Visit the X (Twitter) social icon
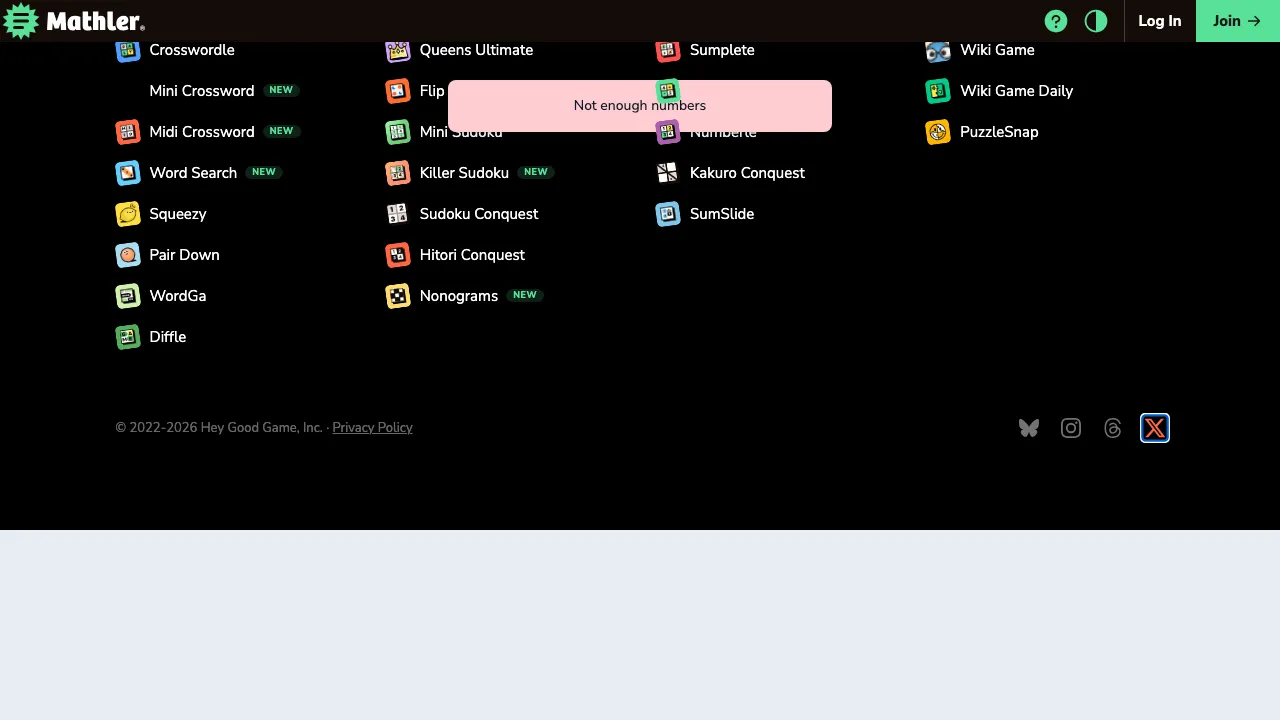The image size is (1280, 720). pyautogui.click(x=1155, y=428)
